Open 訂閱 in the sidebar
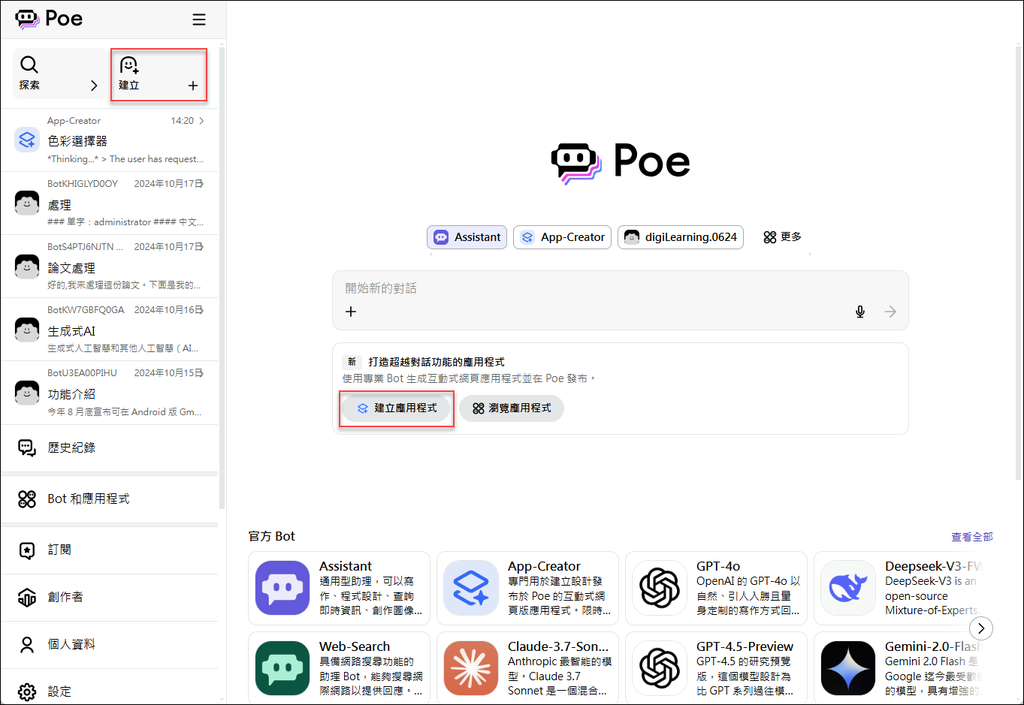1024x705 pixels. tap(110, 550)
